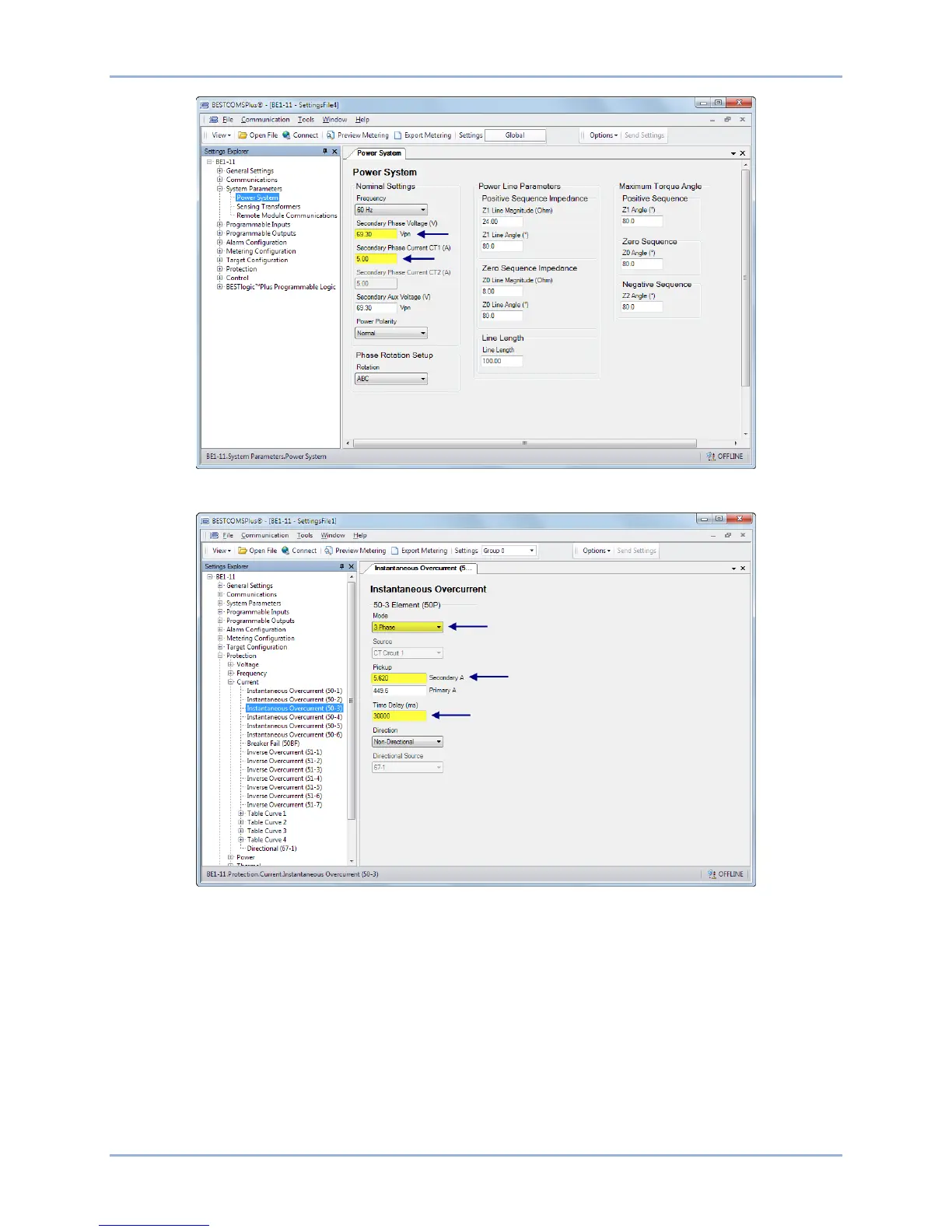Open the File menu in top window

(228, 120)
